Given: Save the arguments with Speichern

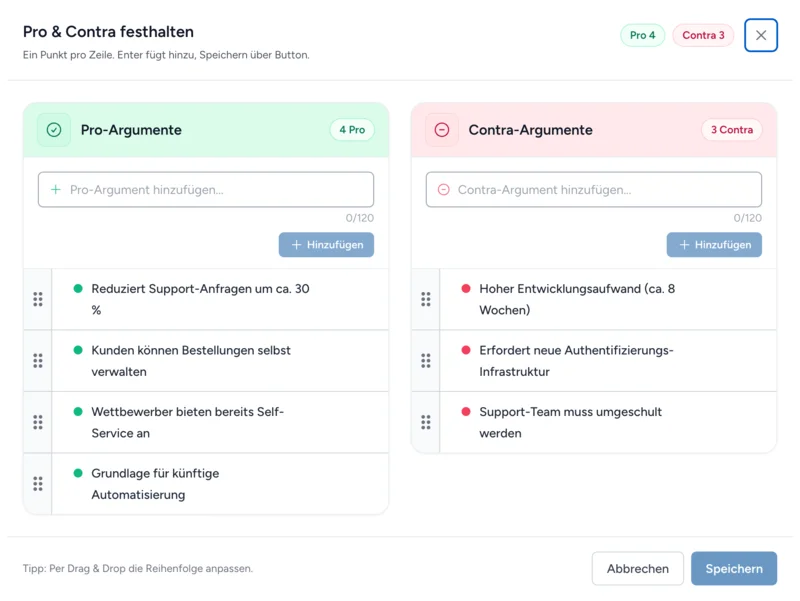Looking at the screenshot, I should pos(734,569).
